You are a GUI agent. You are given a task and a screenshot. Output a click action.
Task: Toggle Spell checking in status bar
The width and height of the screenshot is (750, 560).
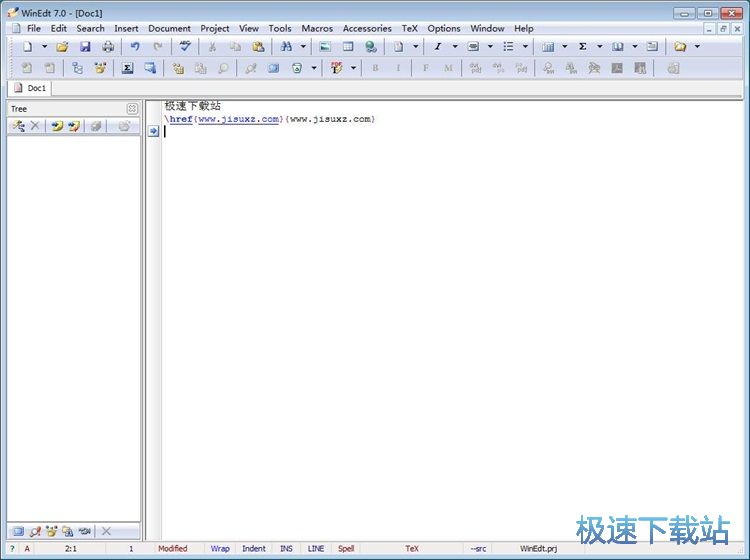346,549
